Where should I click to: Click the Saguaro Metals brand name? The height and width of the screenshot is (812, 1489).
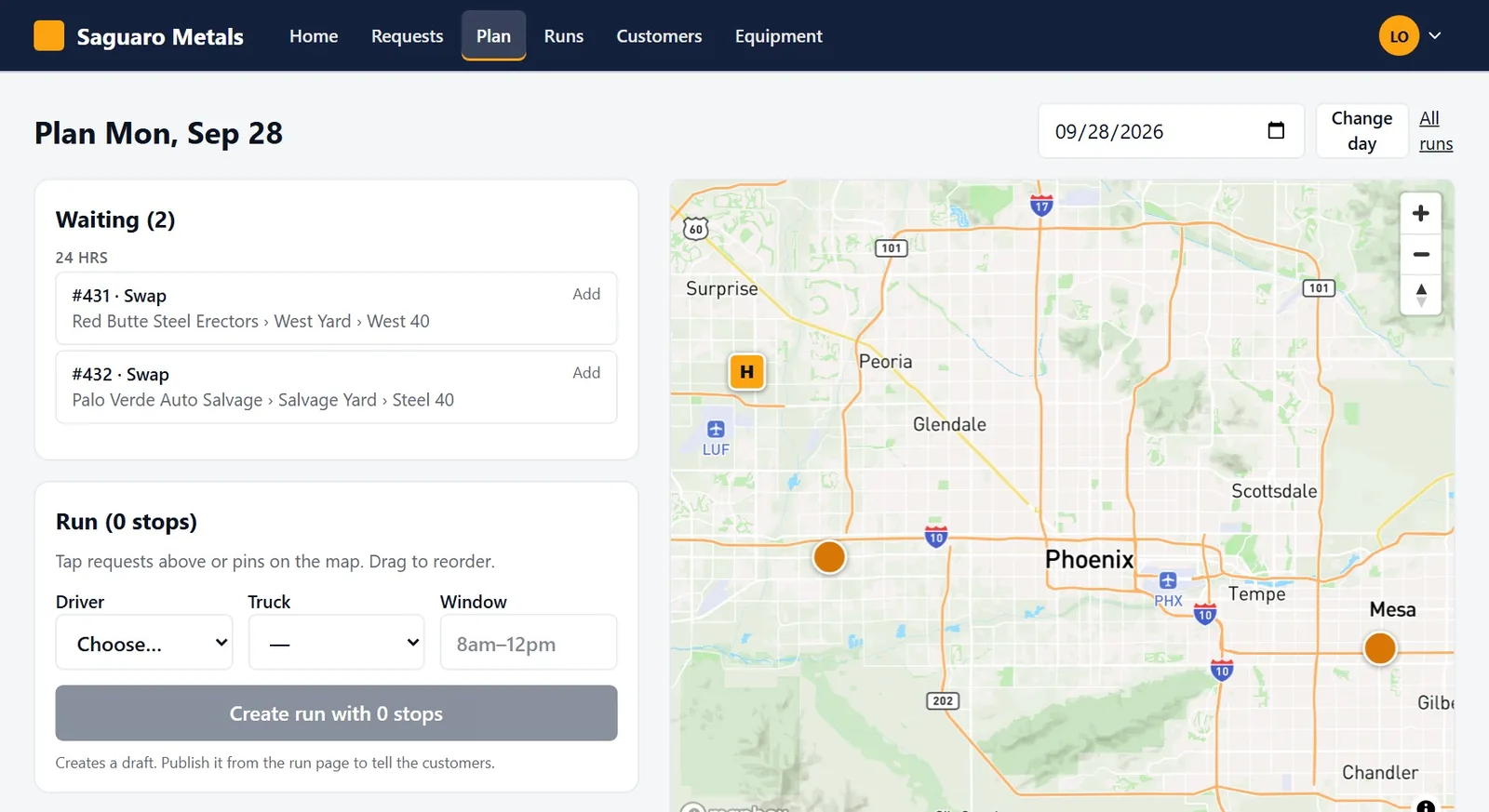coord(160,36)
